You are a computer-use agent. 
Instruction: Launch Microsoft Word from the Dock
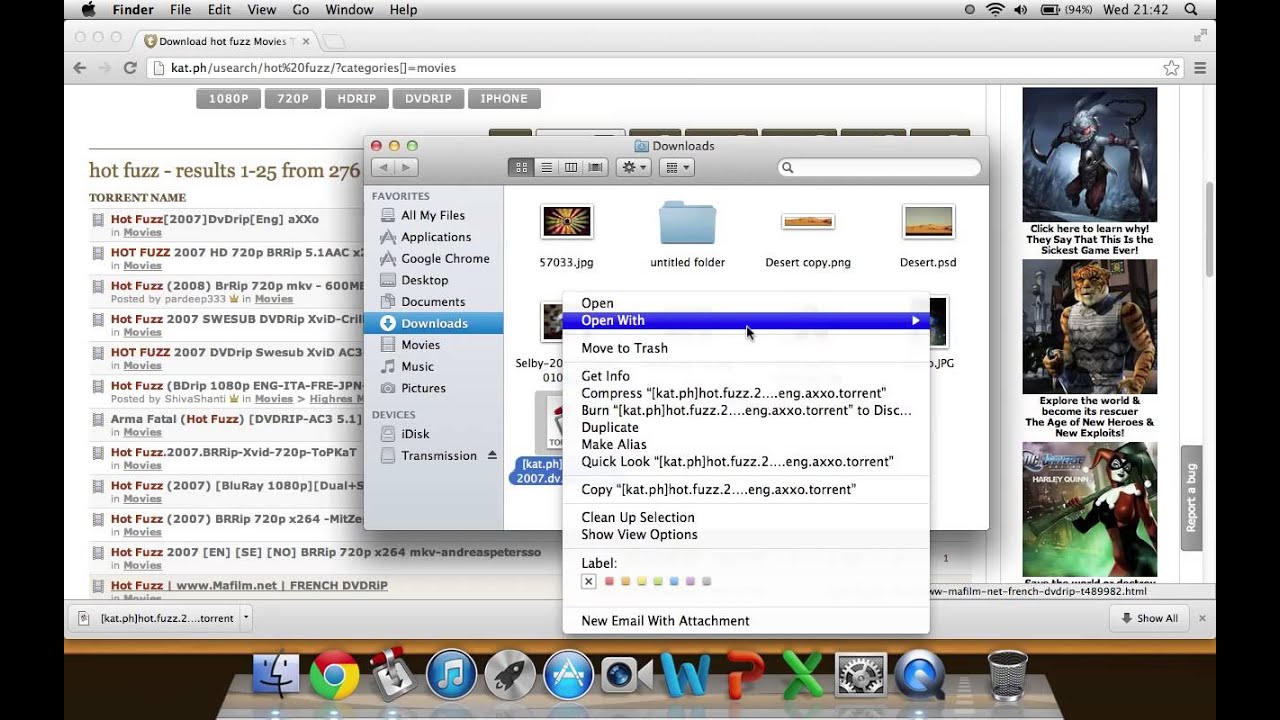pos(685,676)
